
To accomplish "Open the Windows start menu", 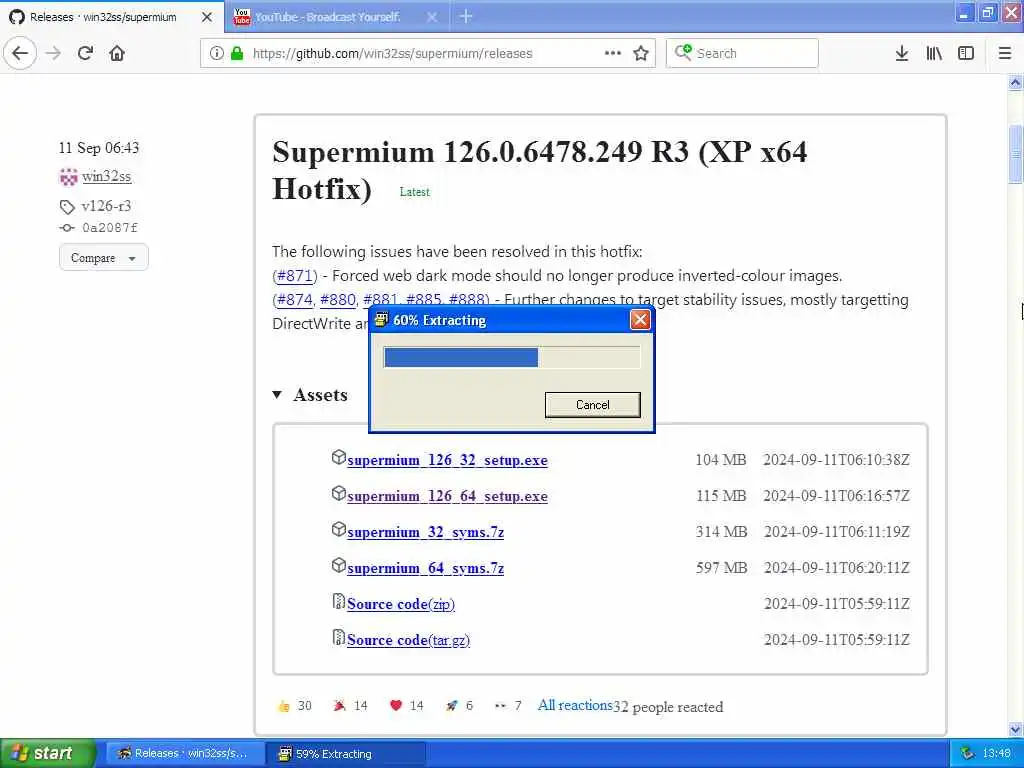I will coord(47,753).
